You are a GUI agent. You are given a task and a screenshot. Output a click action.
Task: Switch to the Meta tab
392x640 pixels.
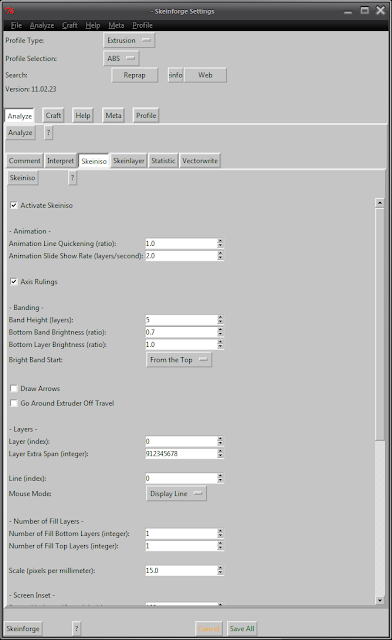click(x=113, y=116)
